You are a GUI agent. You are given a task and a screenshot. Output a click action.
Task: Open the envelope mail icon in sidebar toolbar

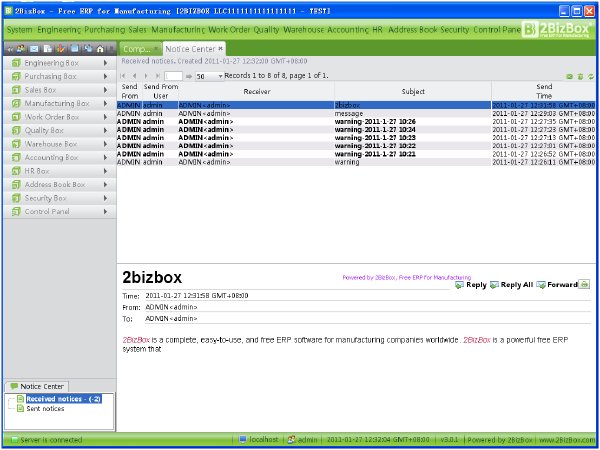(x=34, y=49)
